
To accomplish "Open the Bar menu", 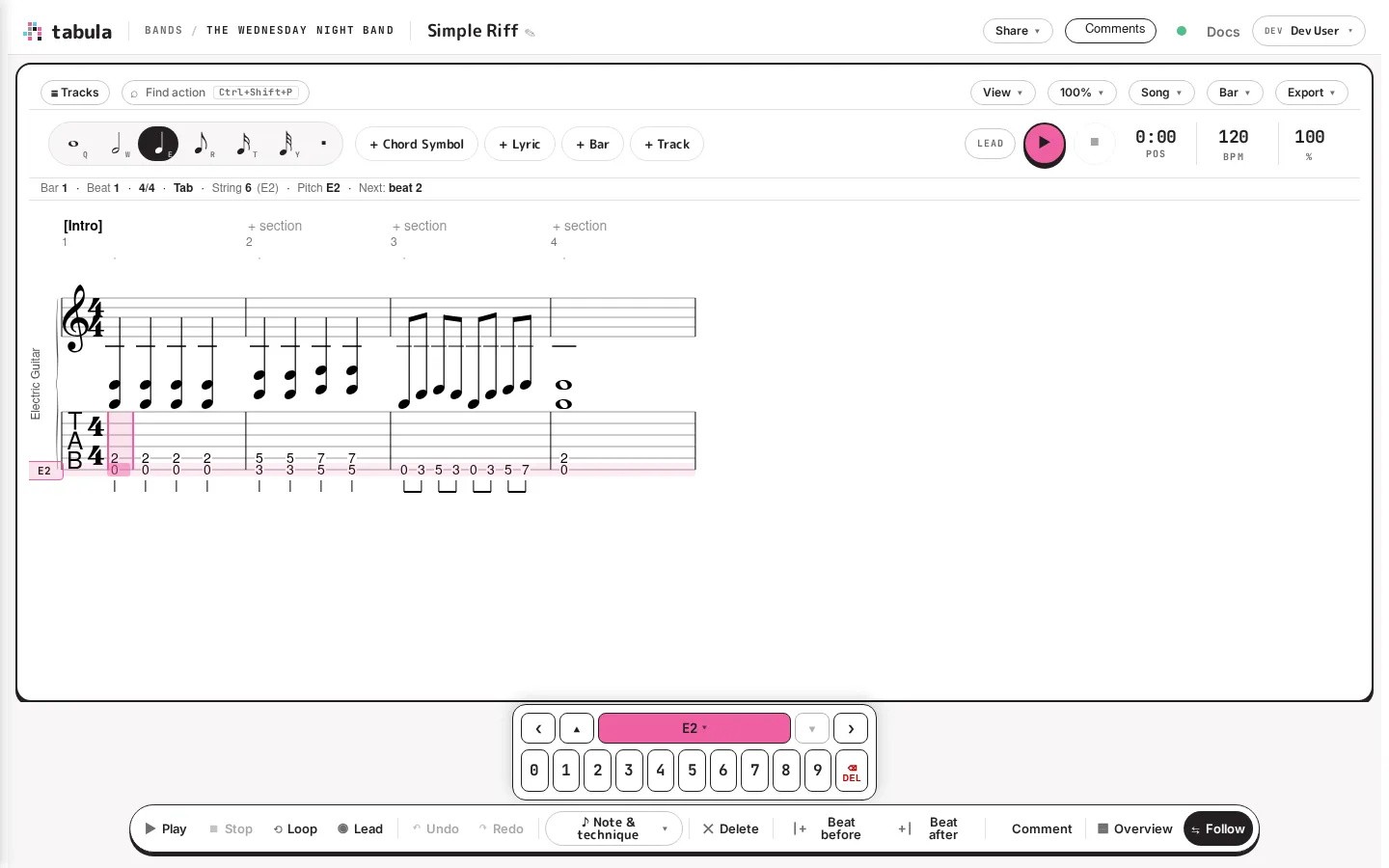I will point(1235,93).
